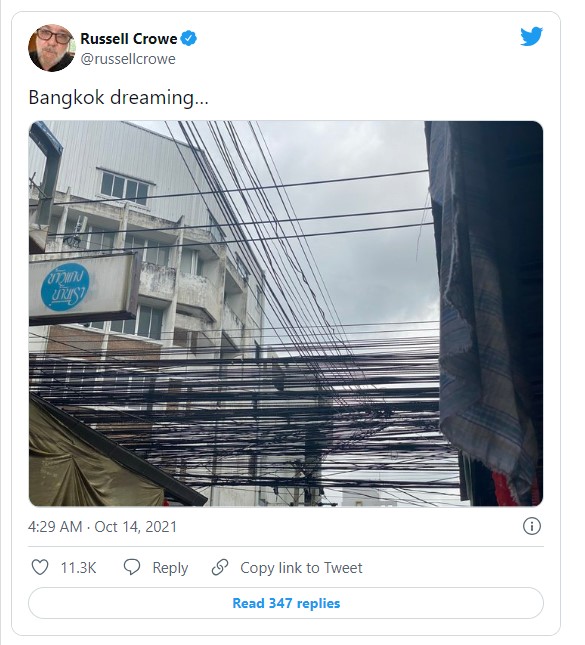
Task: Click the 4:29 AM time text
Action: [55, 527]
